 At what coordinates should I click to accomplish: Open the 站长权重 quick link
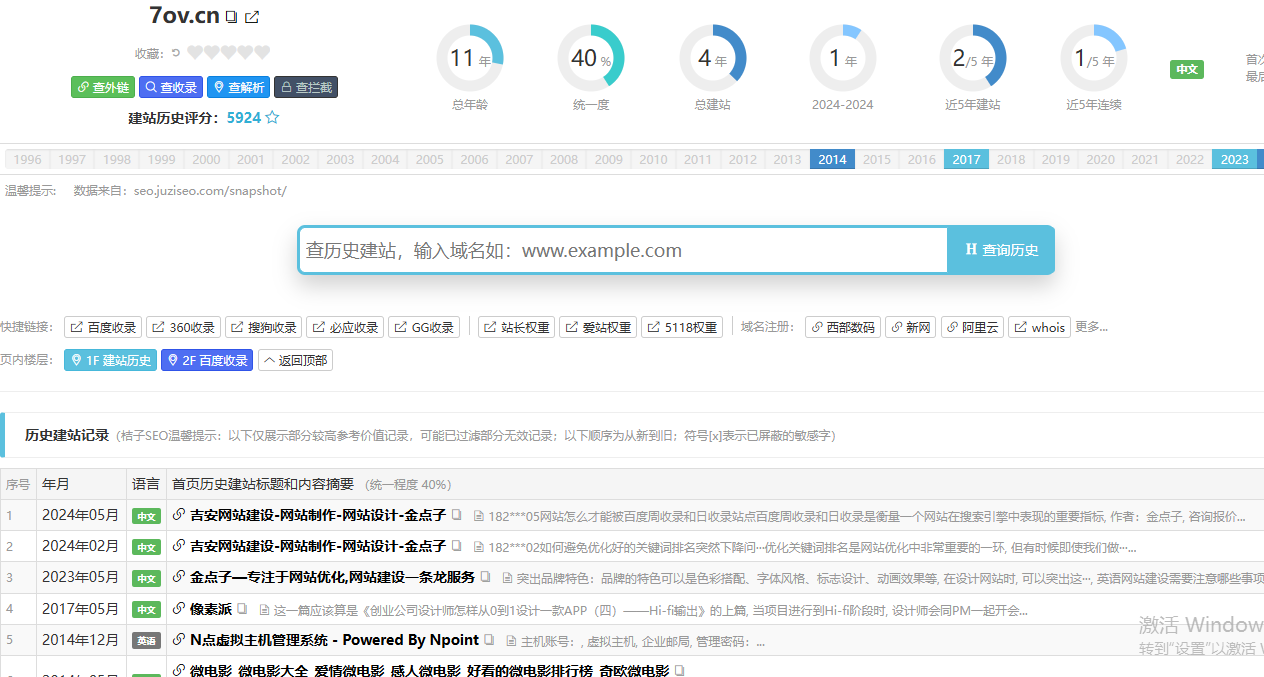(x=516, y=326)
